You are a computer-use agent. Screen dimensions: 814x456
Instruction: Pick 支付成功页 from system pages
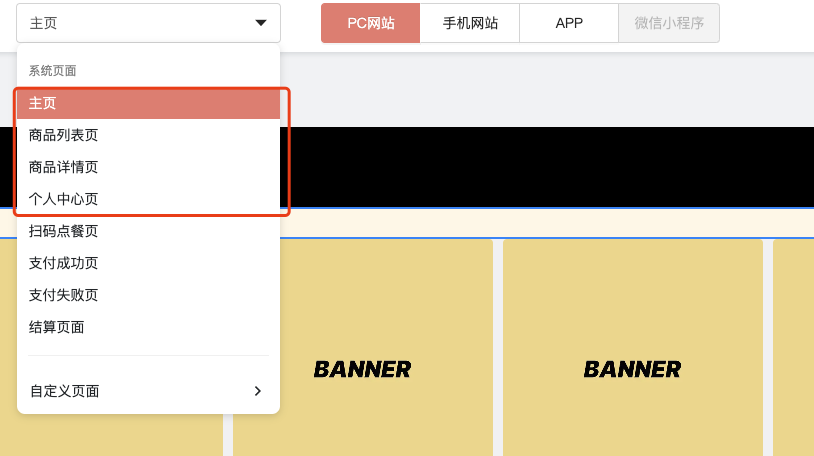(x=148, y=263)
